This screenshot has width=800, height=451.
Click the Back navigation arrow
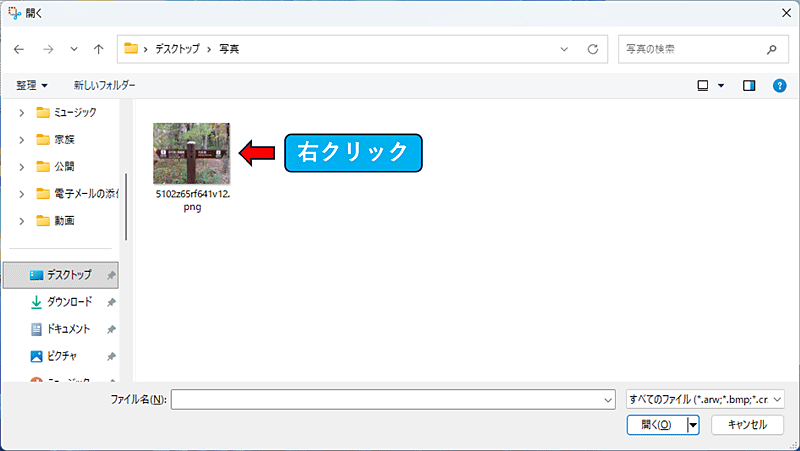click(19, 48)
